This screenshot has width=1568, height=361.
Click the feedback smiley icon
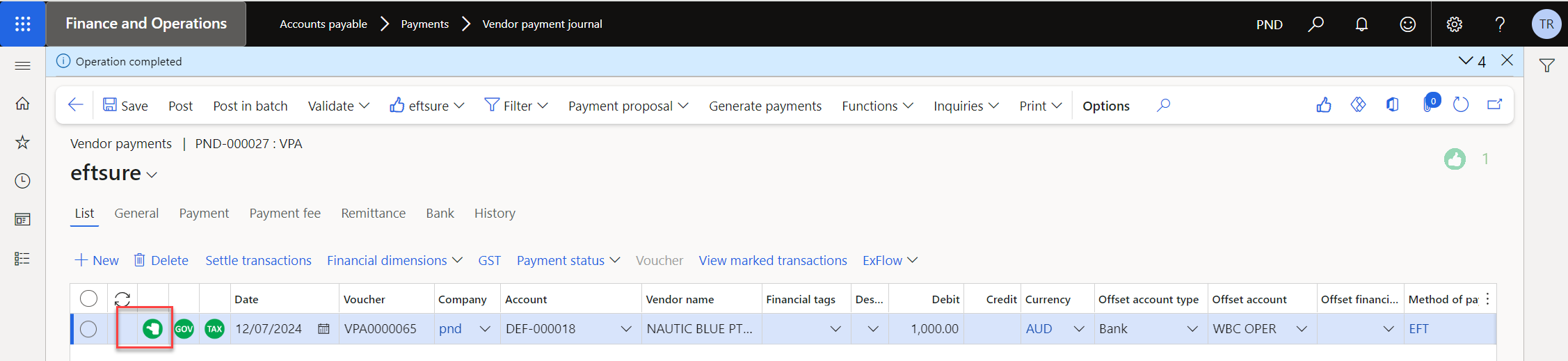point(1407,24)
